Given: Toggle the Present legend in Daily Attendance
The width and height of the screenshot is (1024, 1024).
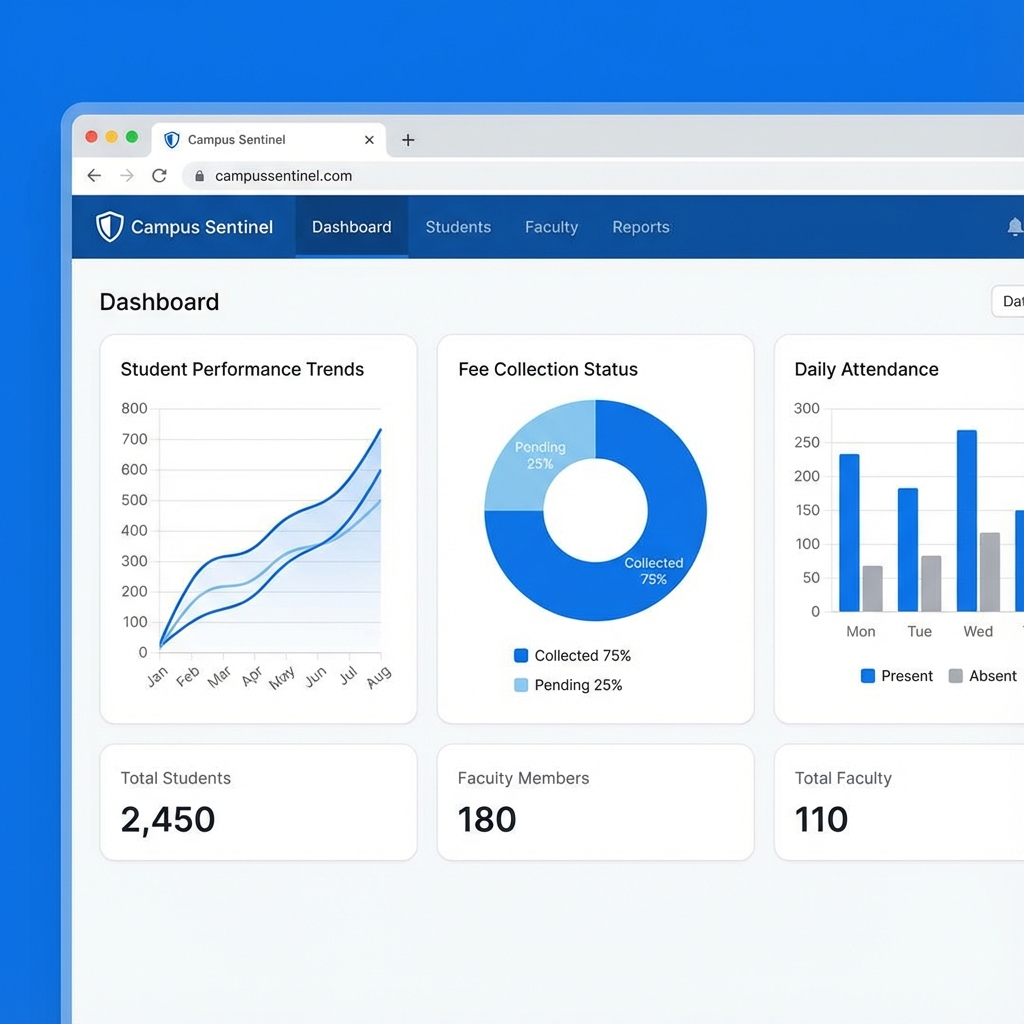Looking at the screenshot, I should point(895,676).
